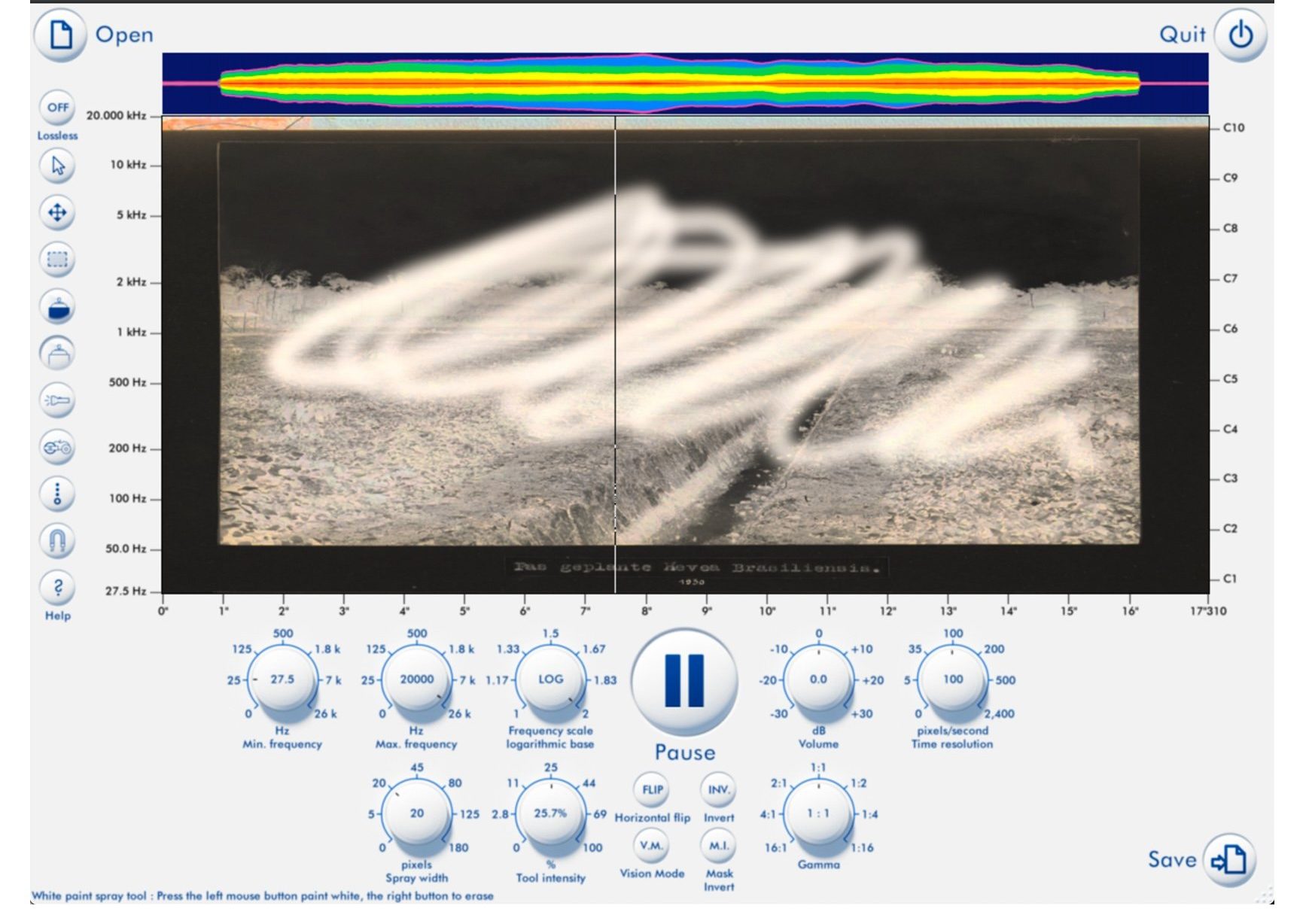Apply Invert using the INV. button
This screenshot has width=1312, height=924.
click(x=718, y=791)
